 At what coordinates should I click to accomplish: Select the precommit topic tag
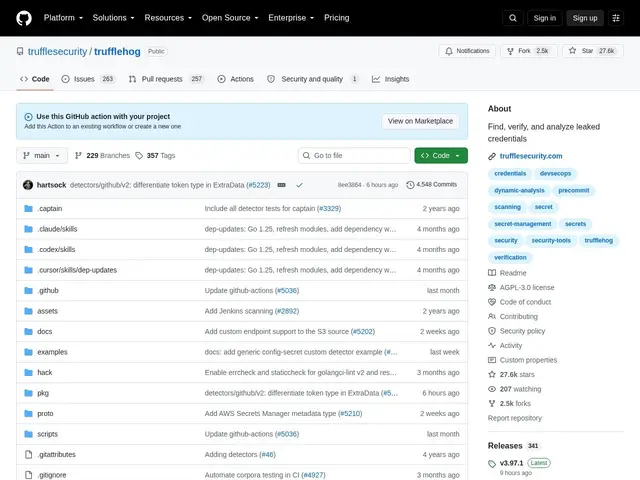573,191
